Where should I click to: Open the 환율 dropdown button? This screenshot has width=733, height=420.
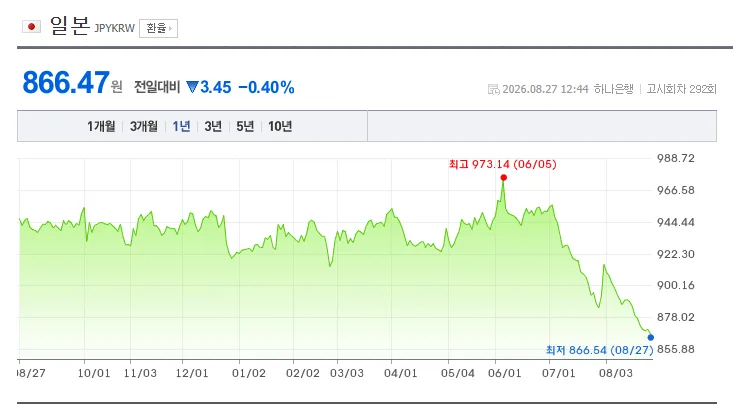tap(158, 29)
